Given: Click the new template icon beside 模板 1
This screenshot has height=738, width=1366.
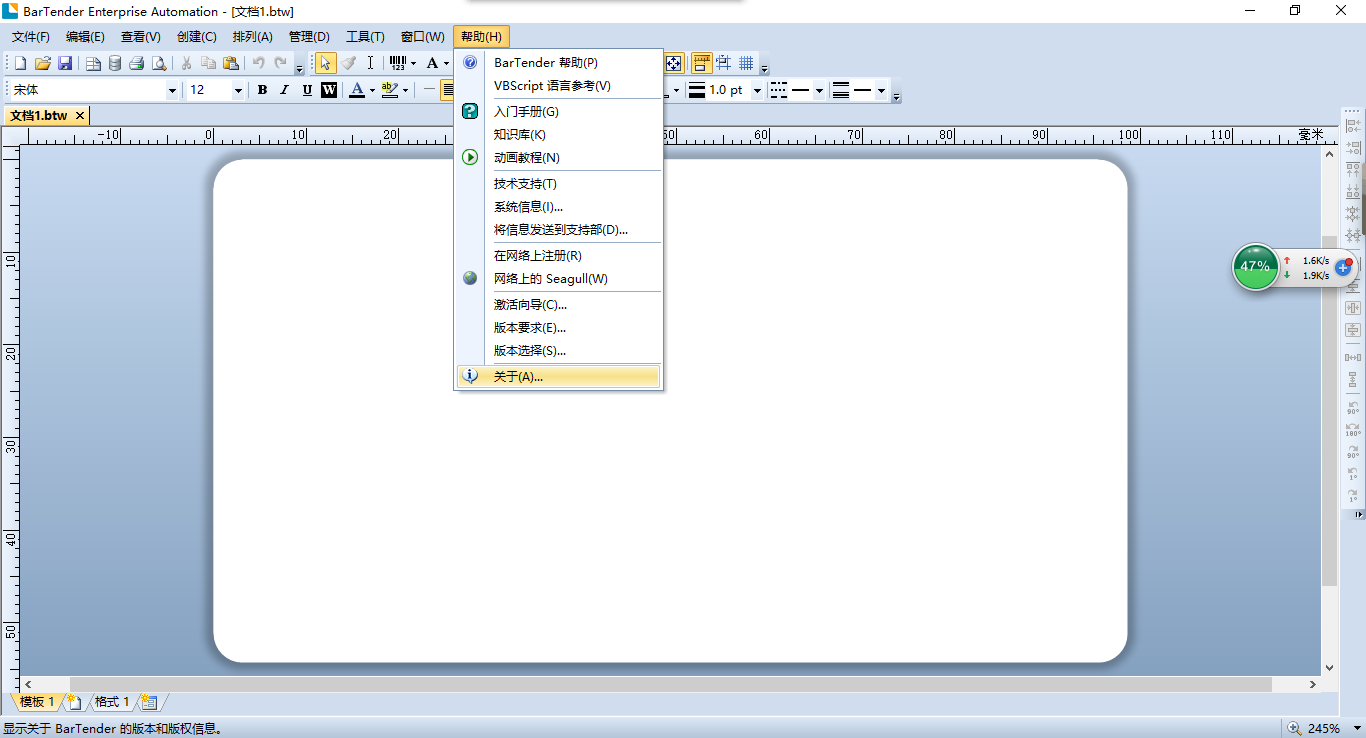Looking at the screenshot, I should click(x=73, y=702).
